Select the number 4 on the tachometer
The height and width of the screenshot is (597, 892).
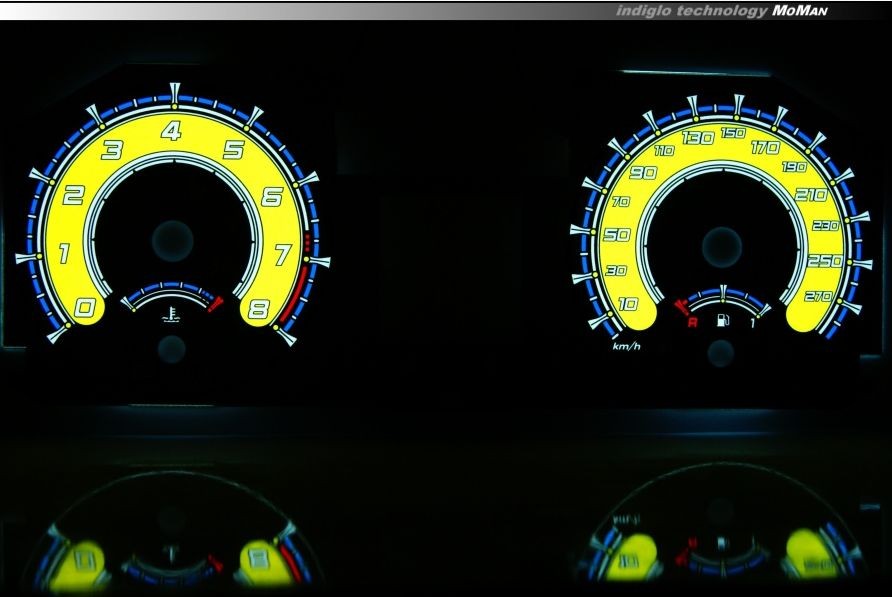point(173,131)
